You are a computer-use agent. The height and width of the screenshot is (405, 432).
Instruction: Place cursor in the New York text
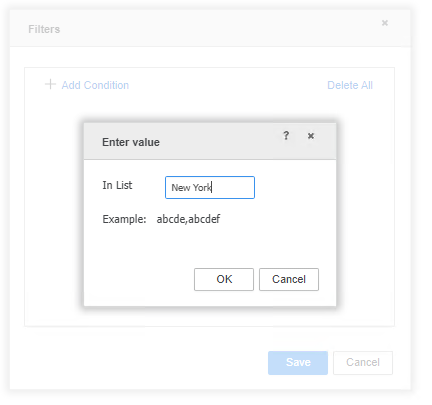[x=191, y=188]
